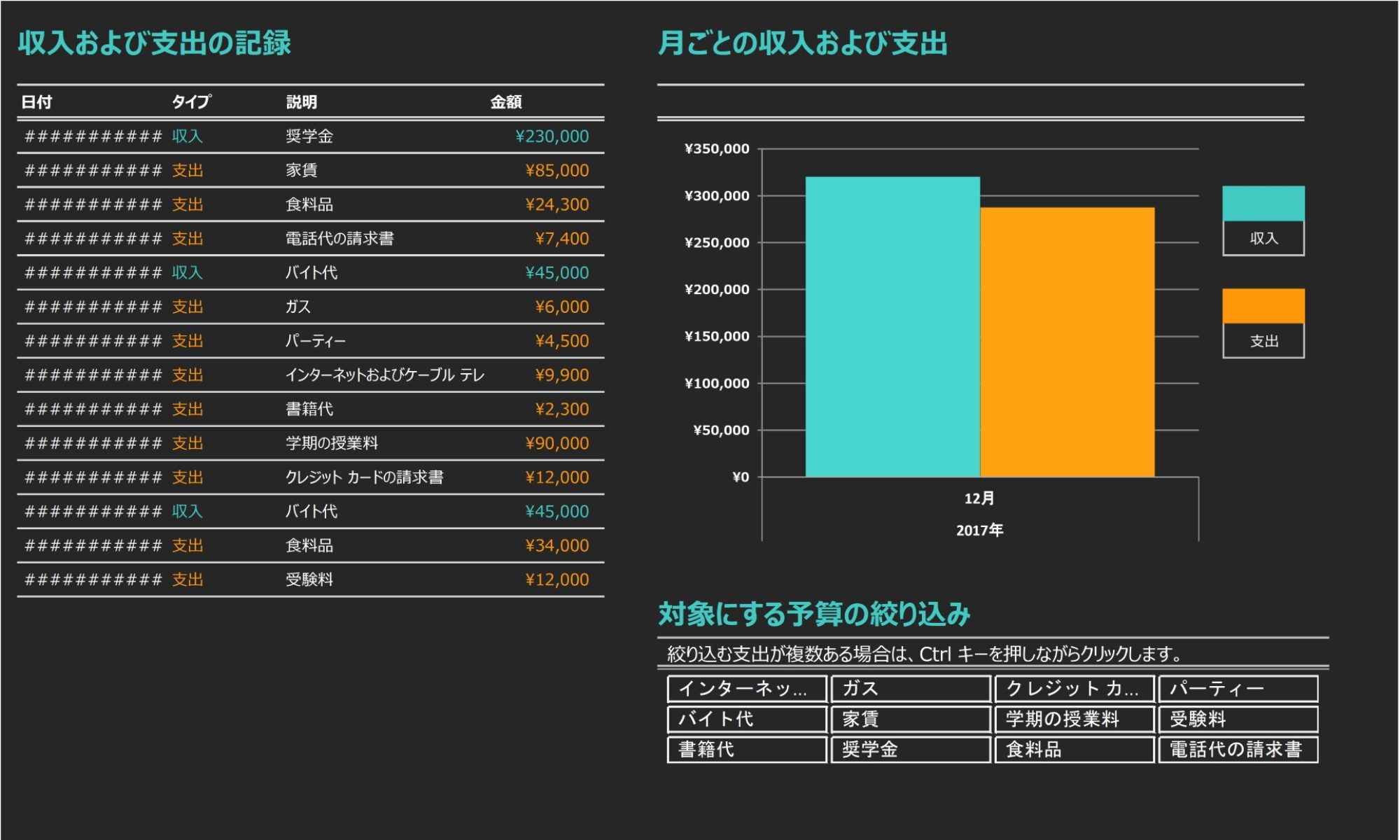The image size is (1400, 840).
Task: Filter by クレジット カ... slicer item
Action: (x=1074, y=689)
